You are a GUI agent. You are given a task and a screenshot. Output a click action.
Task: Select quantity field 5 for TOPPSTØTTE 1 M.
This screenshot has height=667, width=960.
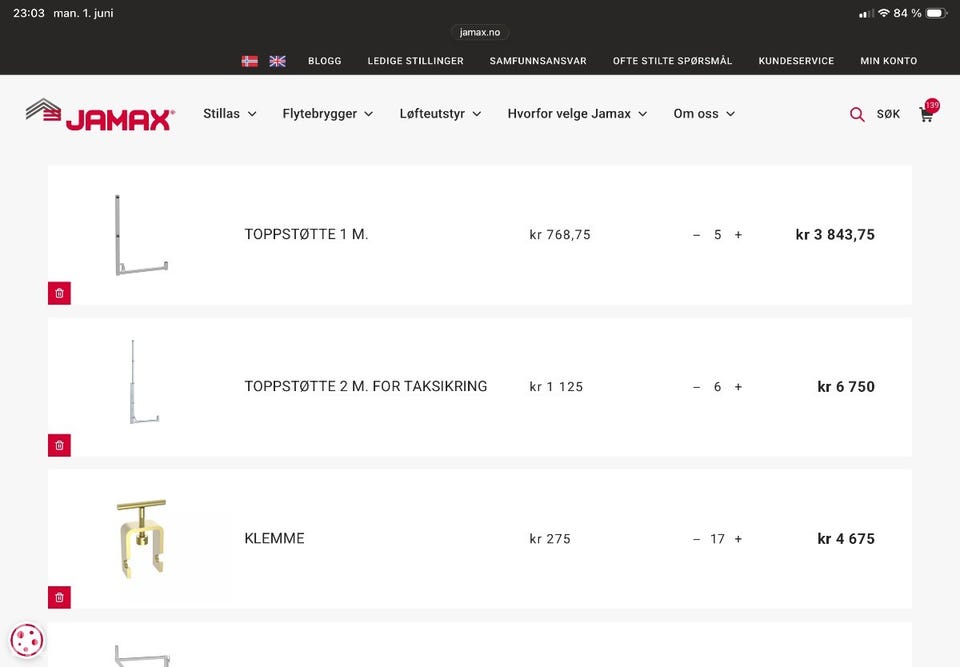pos(718,235)
